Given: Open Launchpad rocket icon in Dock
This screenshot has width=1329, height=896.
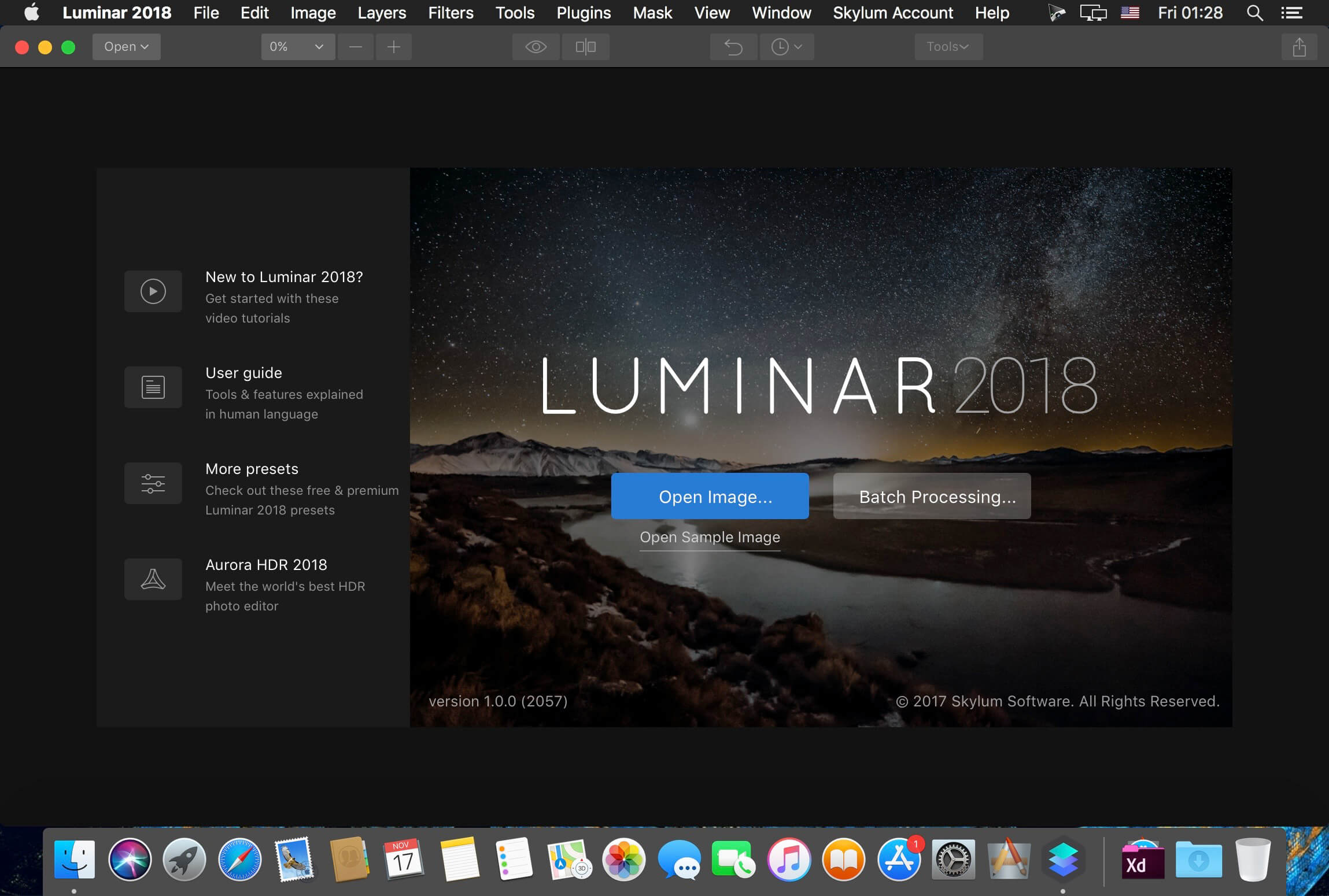Looking at the screenshot, I should coord(184,860).
